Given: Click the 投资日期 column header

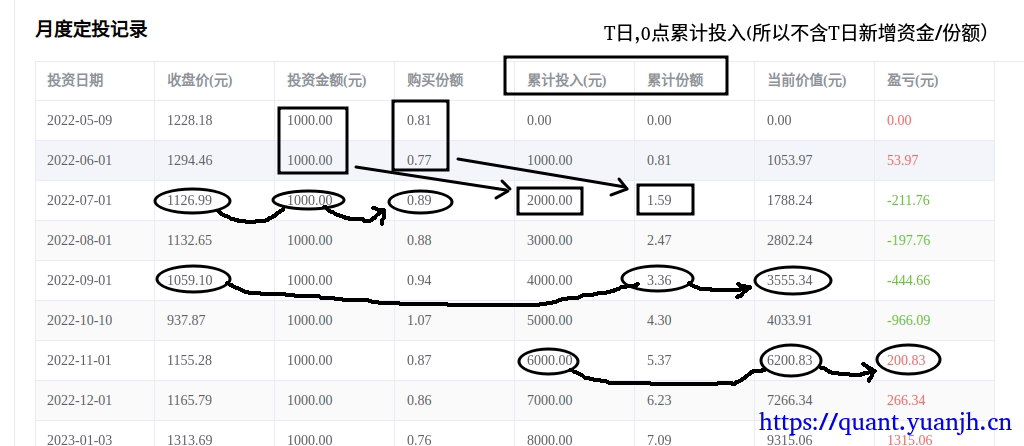Looking at the screenshot, I should click(x=75, y=81).
